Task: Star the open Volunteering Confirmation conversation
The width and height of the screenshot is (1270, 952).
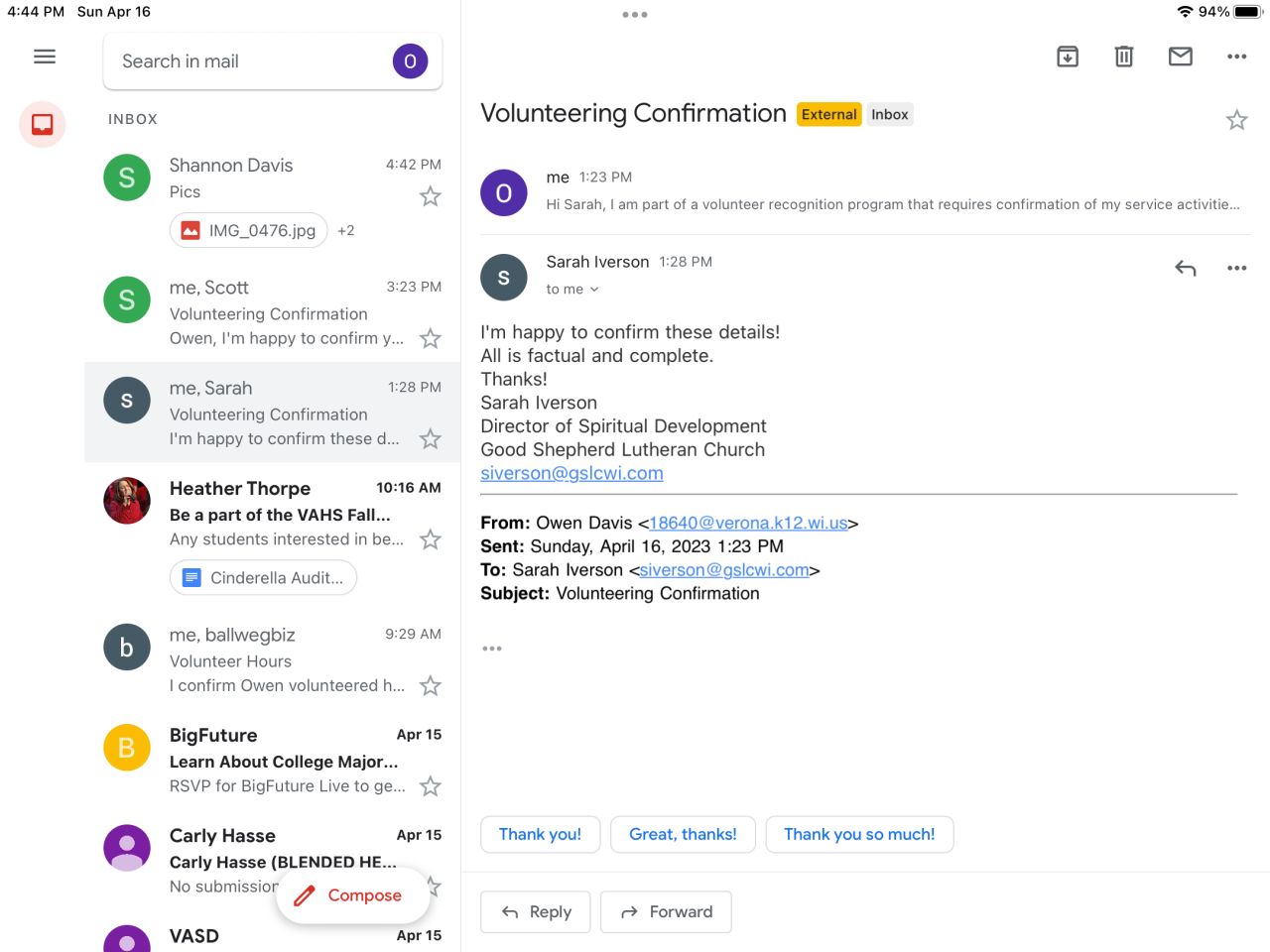Action: click(1236, 120)
